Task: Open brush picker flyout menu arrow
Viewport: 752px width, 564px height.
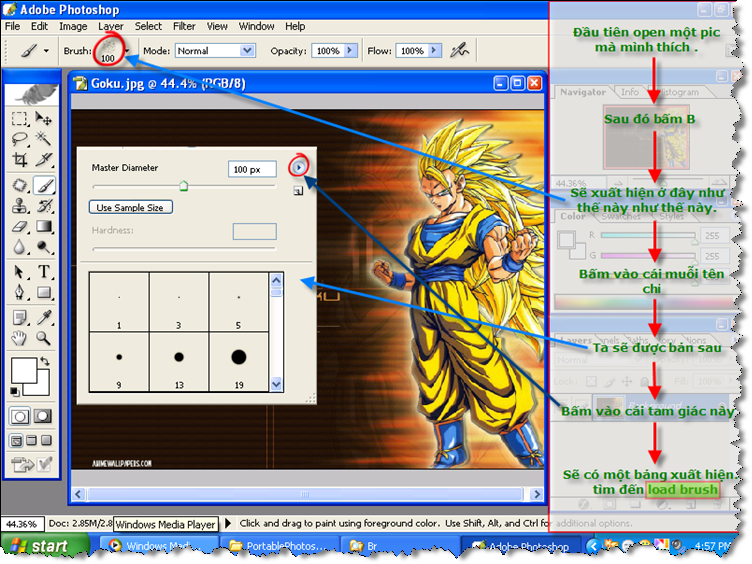Action: click(x=298, y=167)
